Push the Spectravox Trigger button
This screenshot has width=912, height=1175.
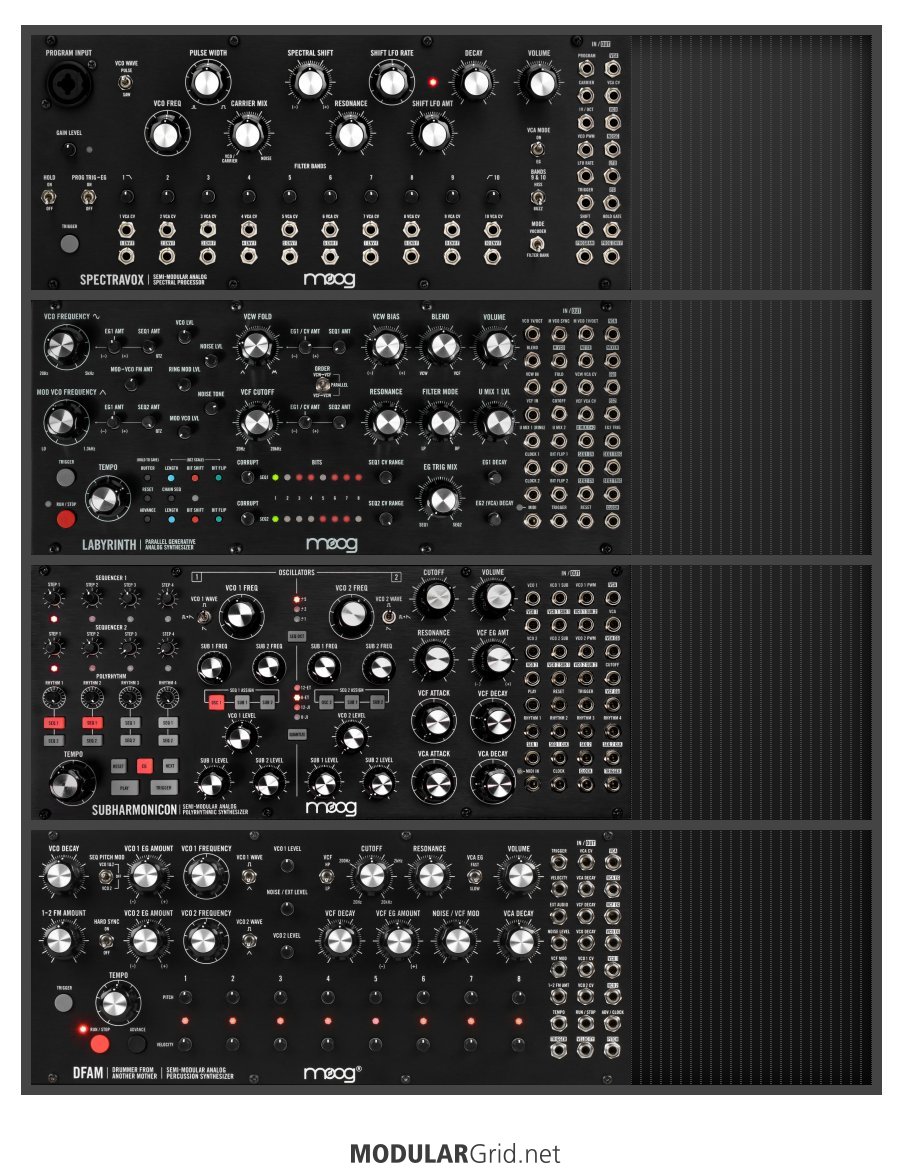(69, 243)
